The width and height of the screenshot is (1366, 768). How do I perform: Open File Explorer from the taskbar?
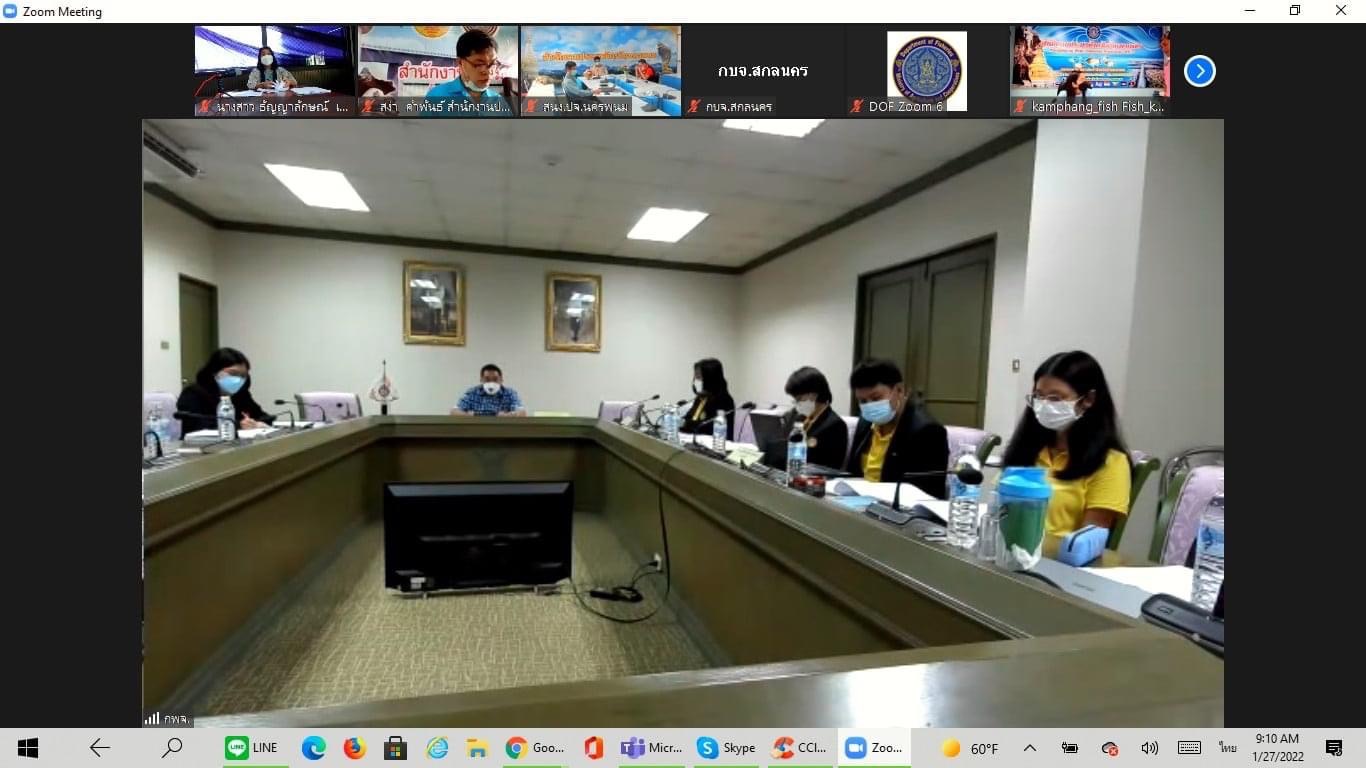pos(477,748)
